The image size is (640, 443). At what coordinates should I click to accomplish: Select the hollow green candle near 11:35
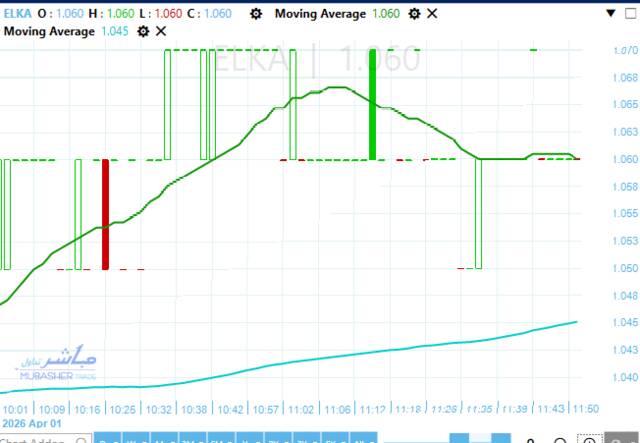[478, 214]
